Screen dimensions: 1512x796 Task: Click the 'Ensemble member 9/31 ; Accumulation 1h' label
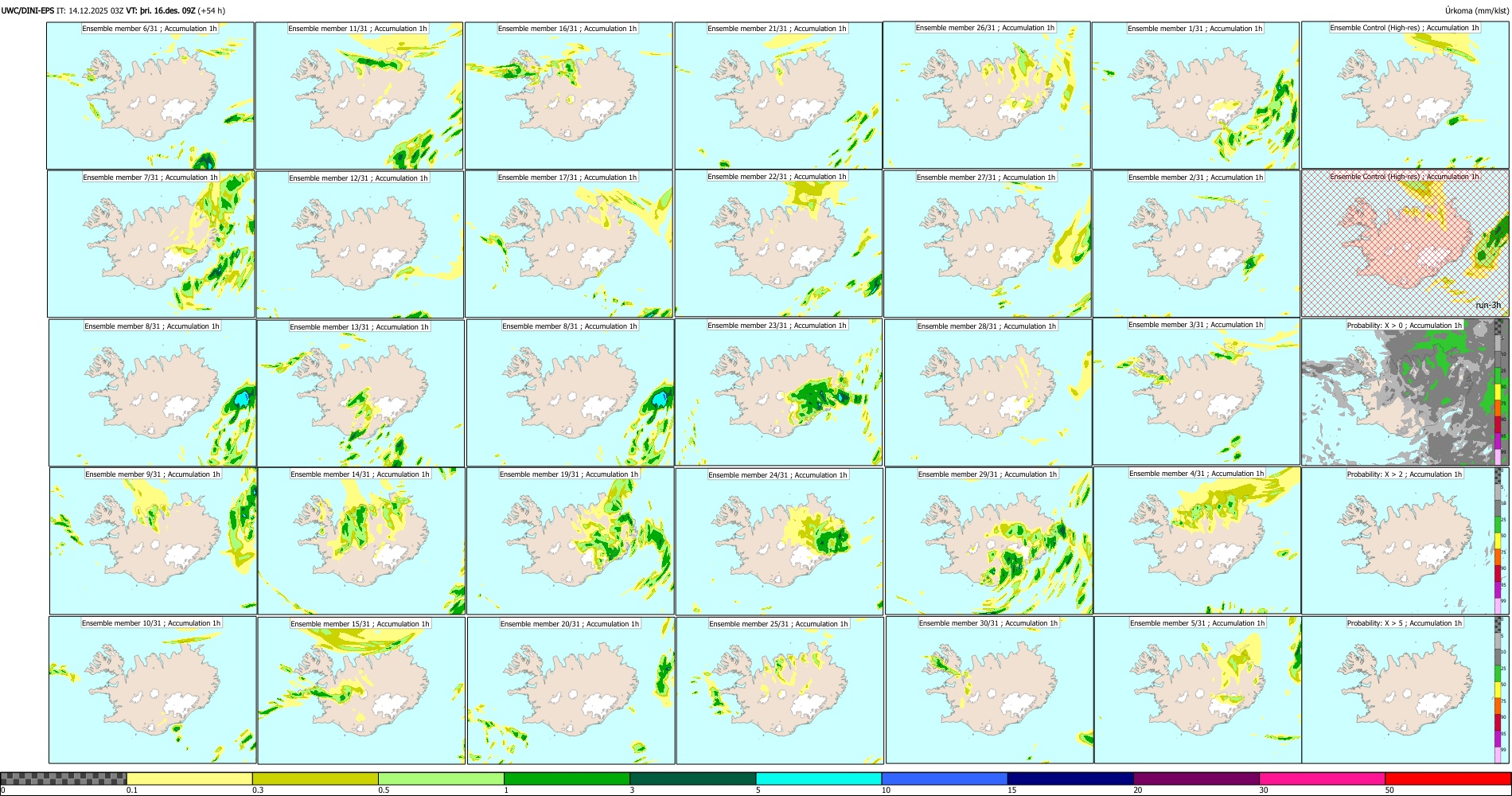[x=153, y=474]
